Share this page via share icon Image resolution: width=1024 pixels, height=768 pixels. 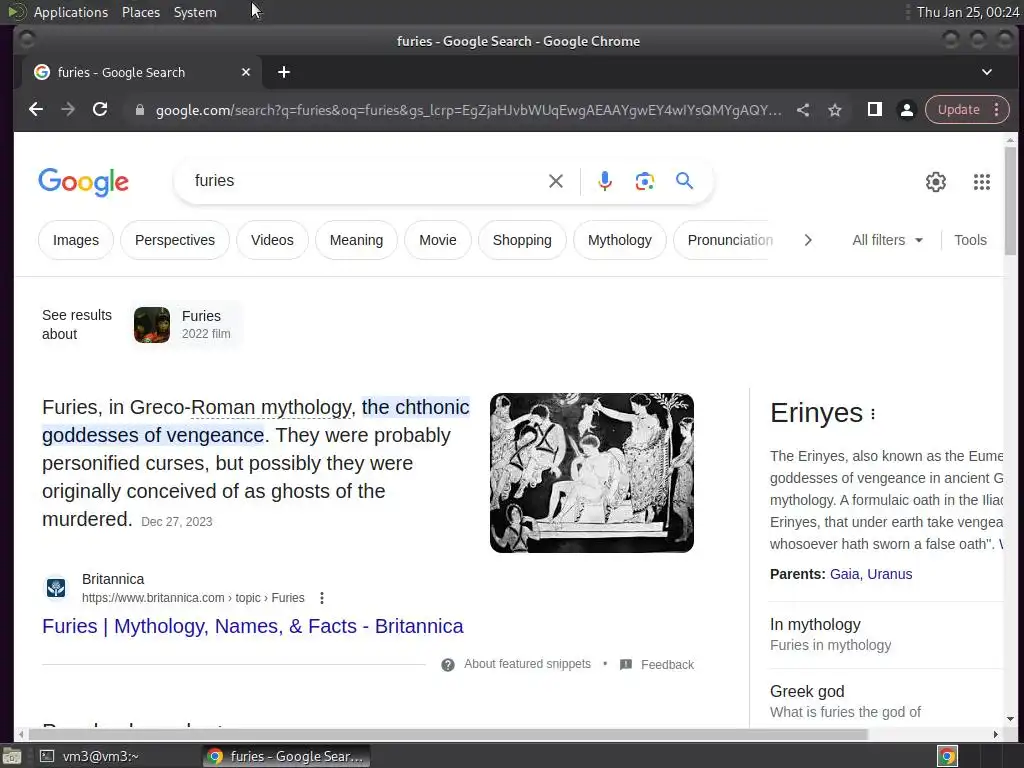(x=803, y=110)
